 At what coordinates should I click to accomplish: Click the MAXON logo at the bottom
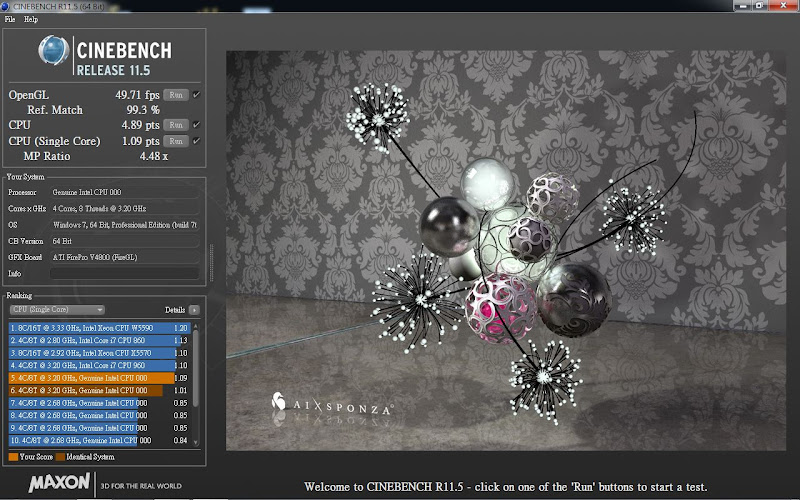(x=59, y=483)
